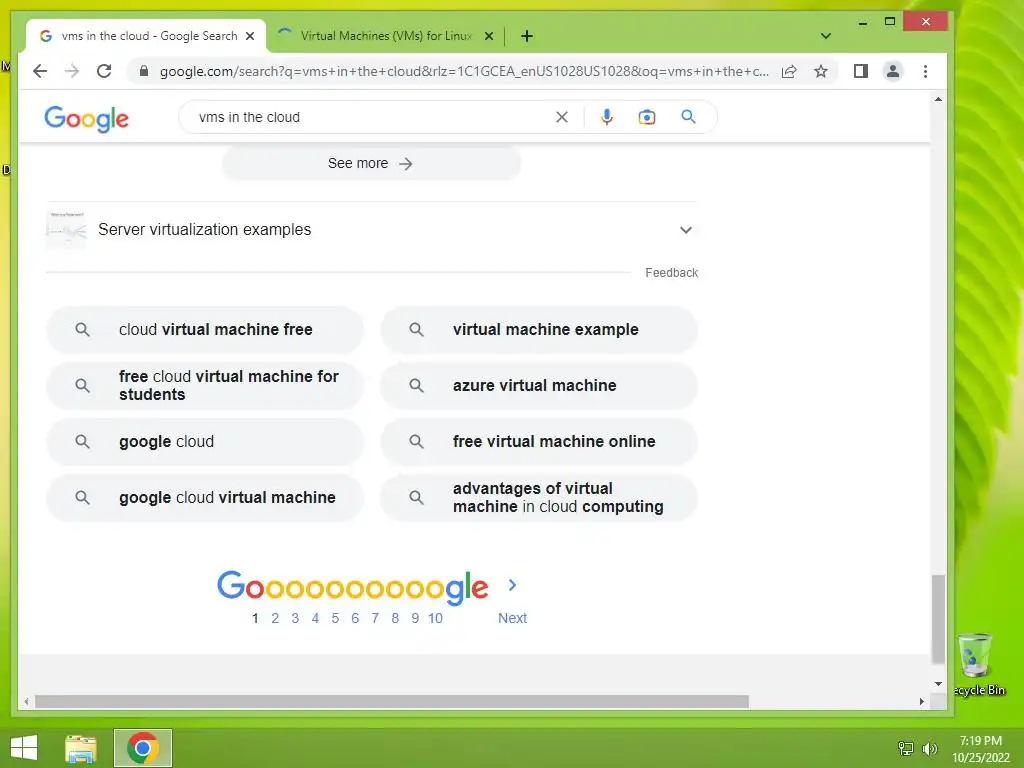The height and width of the screenshot is (768, 1024).
Task: Click the URL address bar
Action: (464, 71)
